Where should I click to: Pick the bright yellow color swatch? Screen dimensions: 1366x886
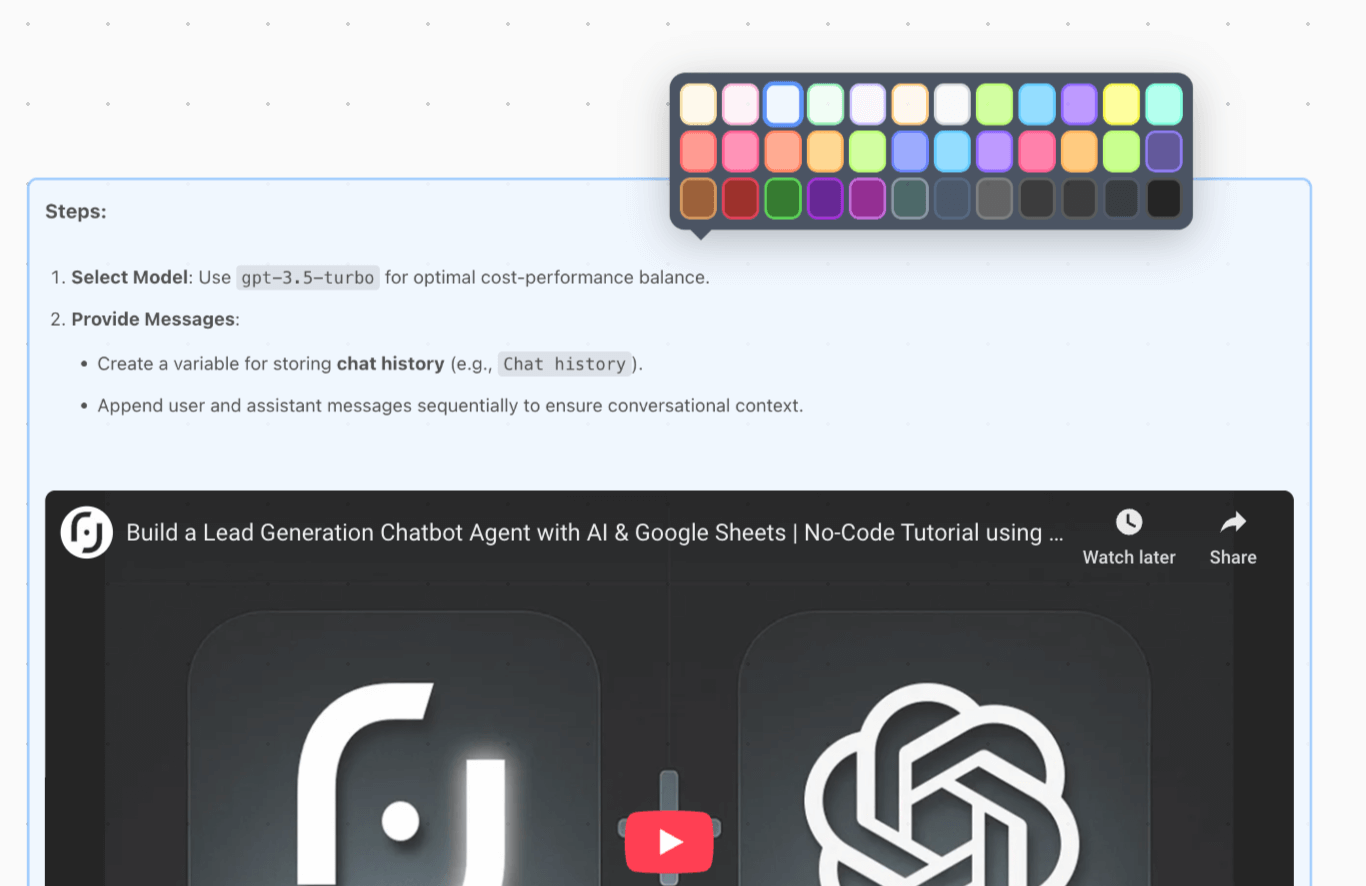point(1121,104)
